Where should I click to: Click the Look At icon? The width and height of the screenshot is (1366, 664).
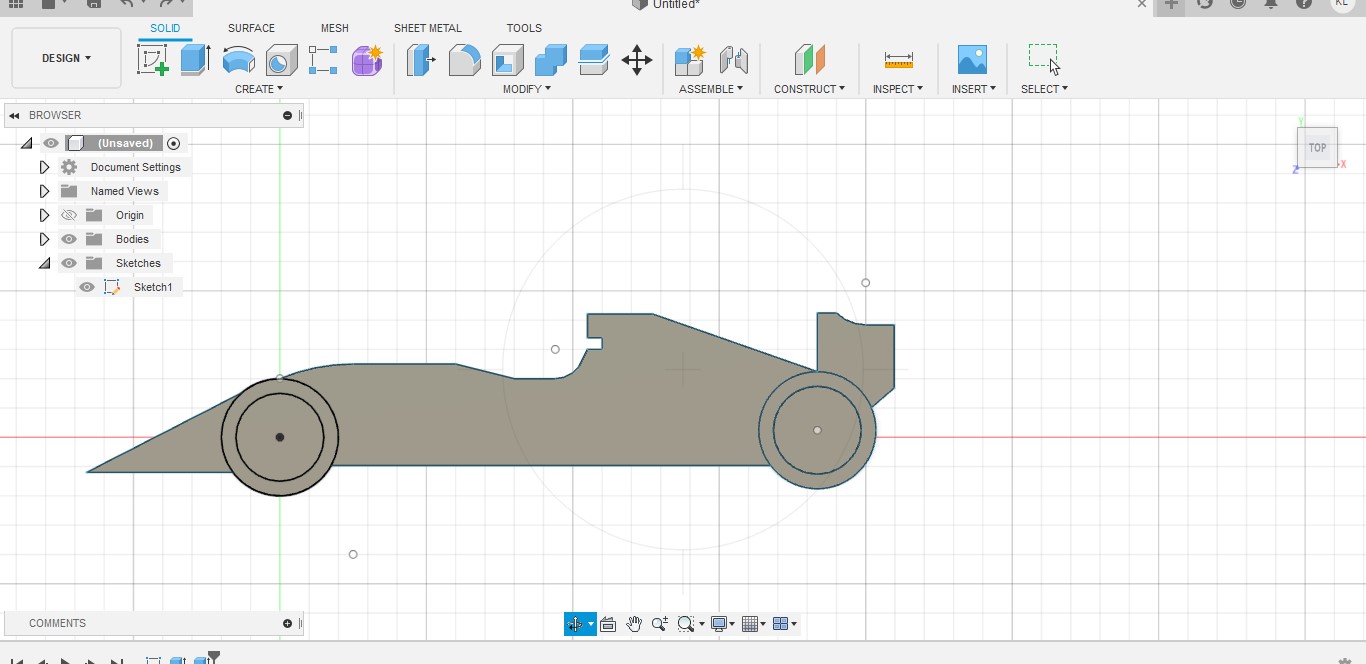point(608,624)
